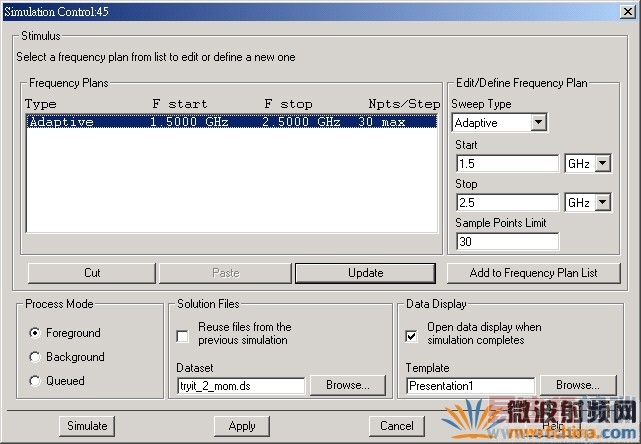The image size is (641, 444).
Task: Click the Update button
Action: click(365, 273)
